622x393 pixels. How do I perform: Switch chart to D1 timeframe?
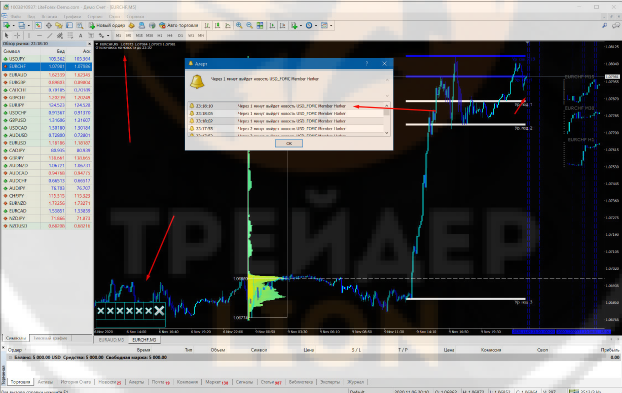180,35
